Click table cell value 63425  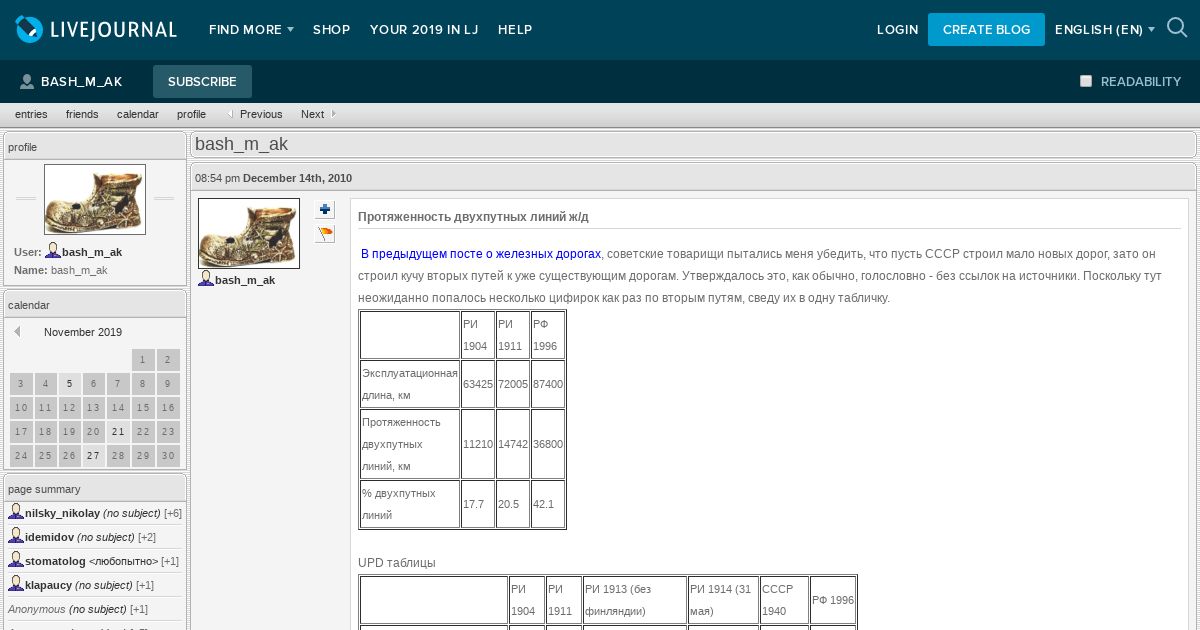[478, 384]
